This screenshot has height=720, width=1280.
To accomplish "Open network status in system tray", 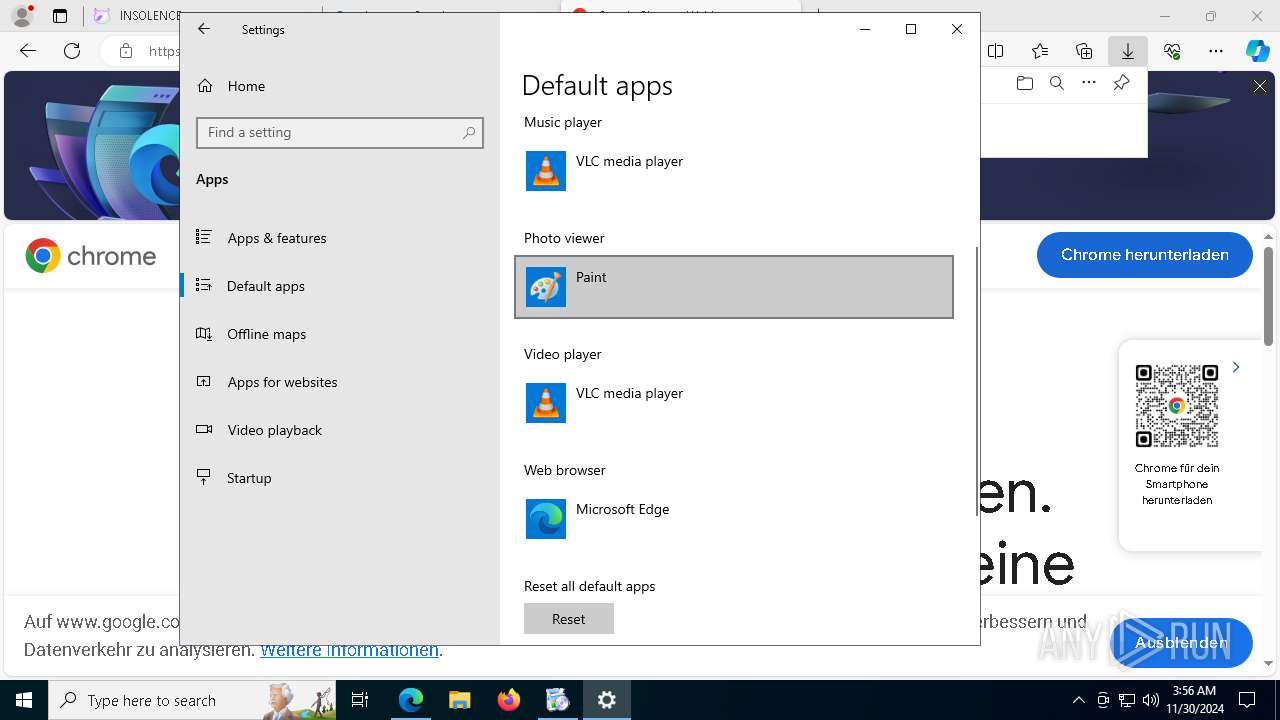I will tap(1127, 700).
